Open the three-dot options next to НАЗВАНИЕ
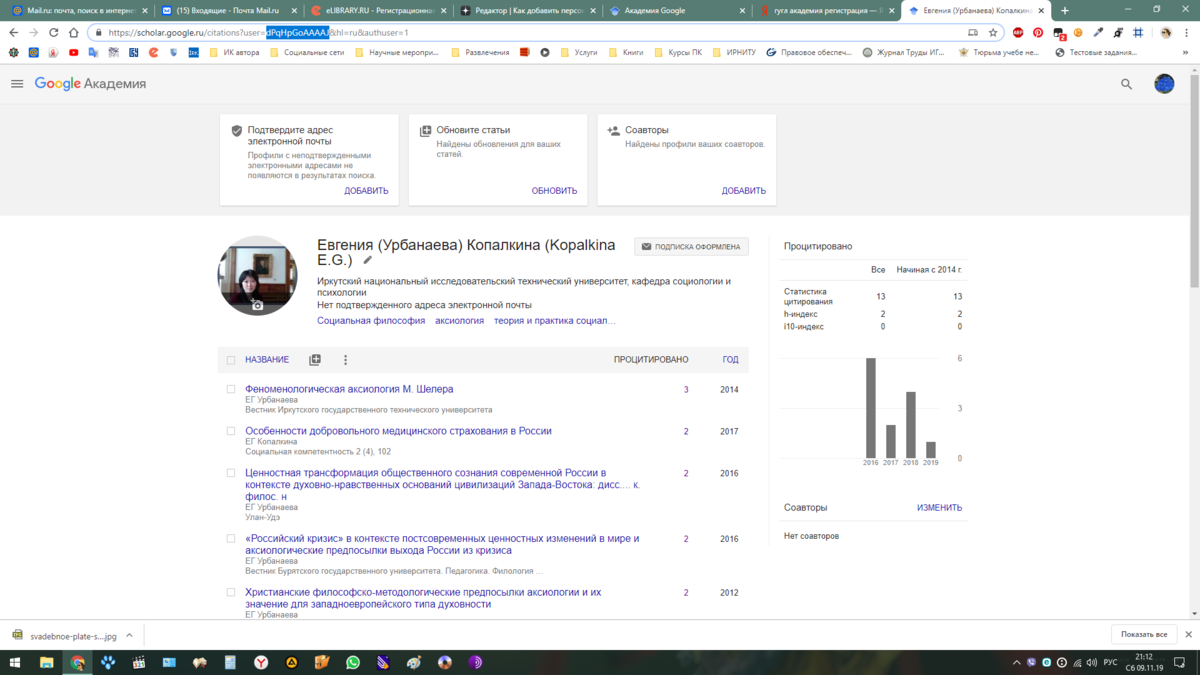Image resolution: width=1200 pixels, height=675 pixels. click(x=345, y=359)
